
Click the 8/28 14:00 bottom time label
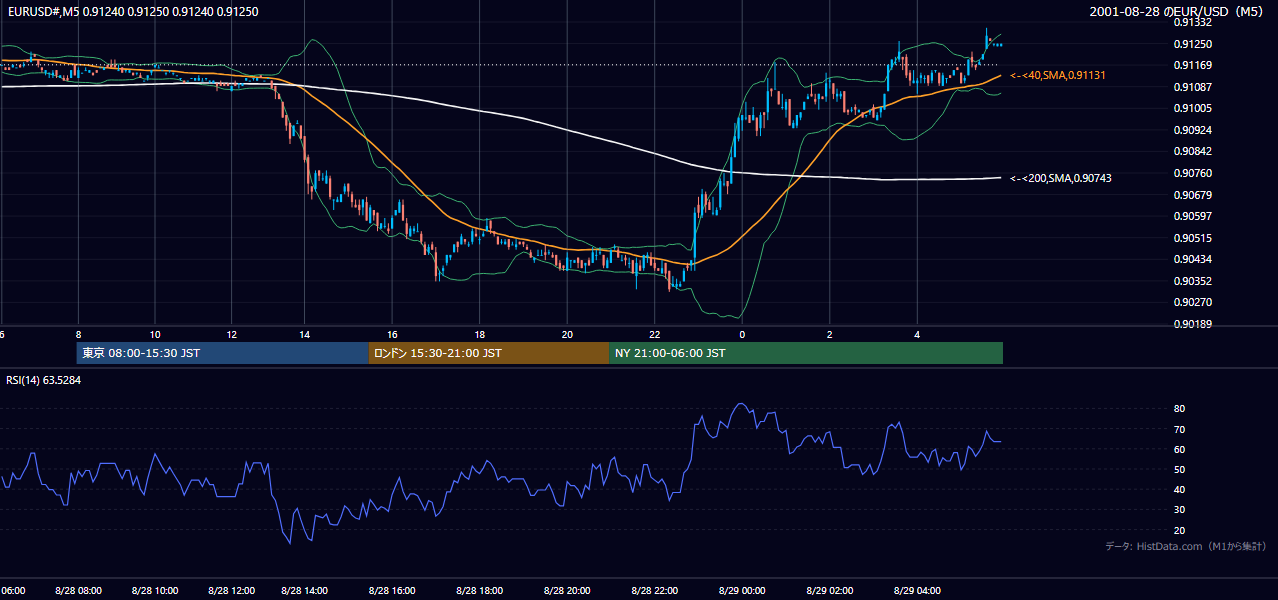306,591
